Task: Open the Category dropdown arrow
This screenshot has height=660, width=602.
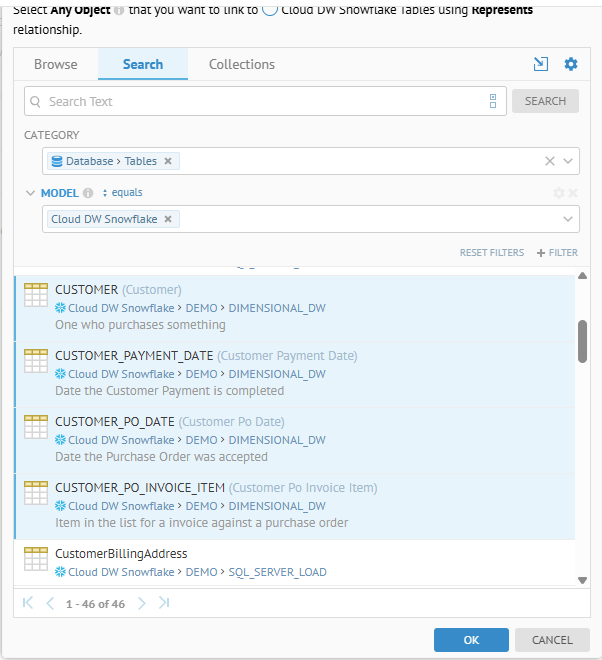Action: coord(569,161)
